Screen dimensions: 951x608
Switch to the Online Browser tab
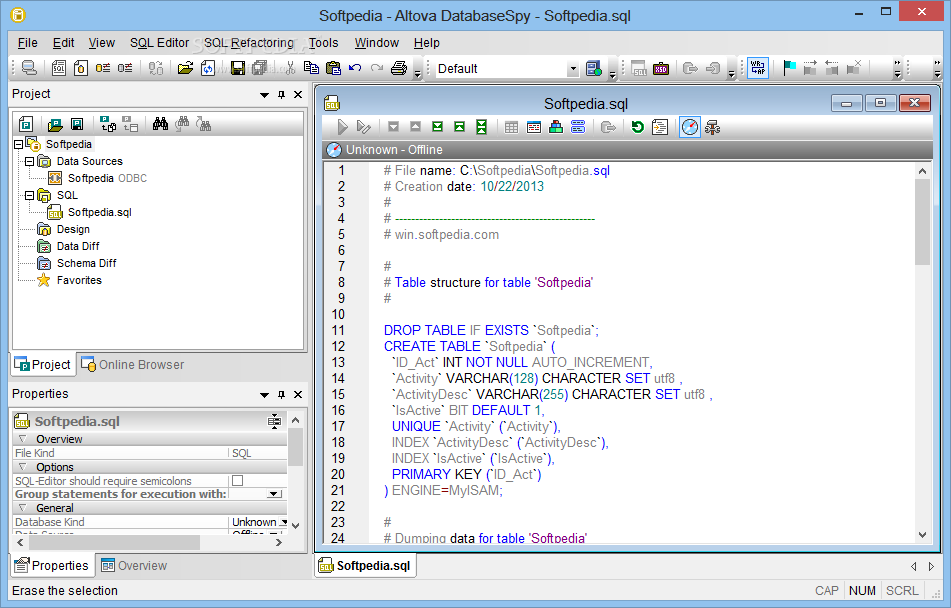click(132, 364)
